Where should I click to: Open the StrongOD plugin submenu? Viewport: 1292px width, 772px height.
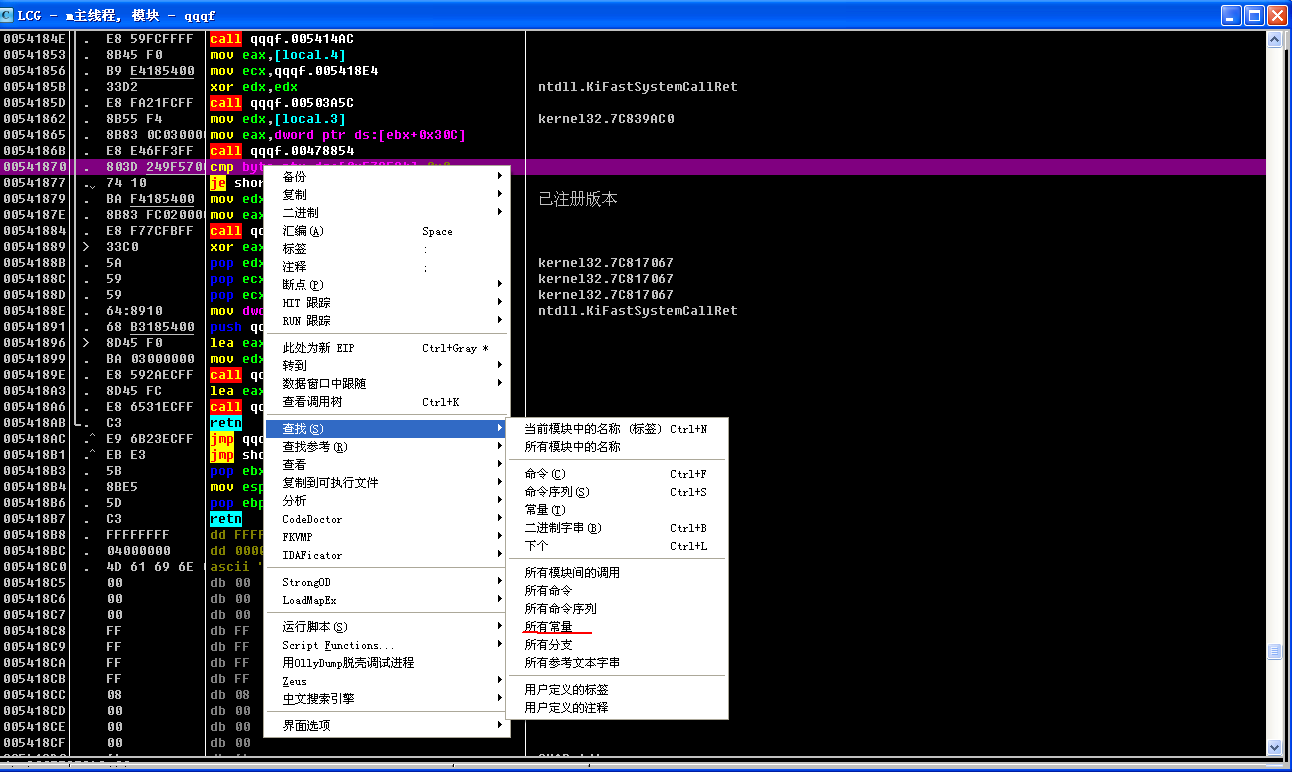(387, 581)
